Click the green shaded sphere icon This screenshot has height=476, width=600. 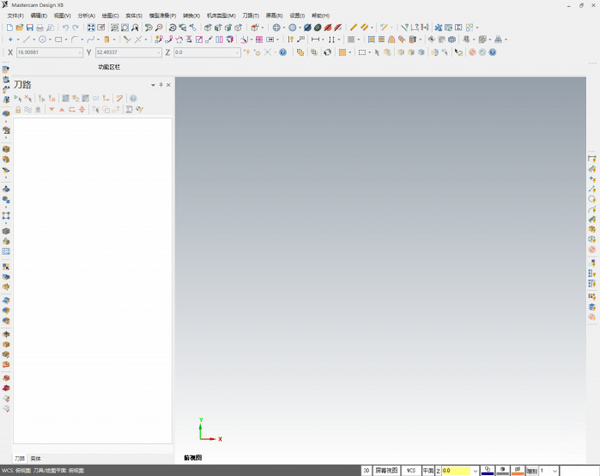click(x=318, y=28)
